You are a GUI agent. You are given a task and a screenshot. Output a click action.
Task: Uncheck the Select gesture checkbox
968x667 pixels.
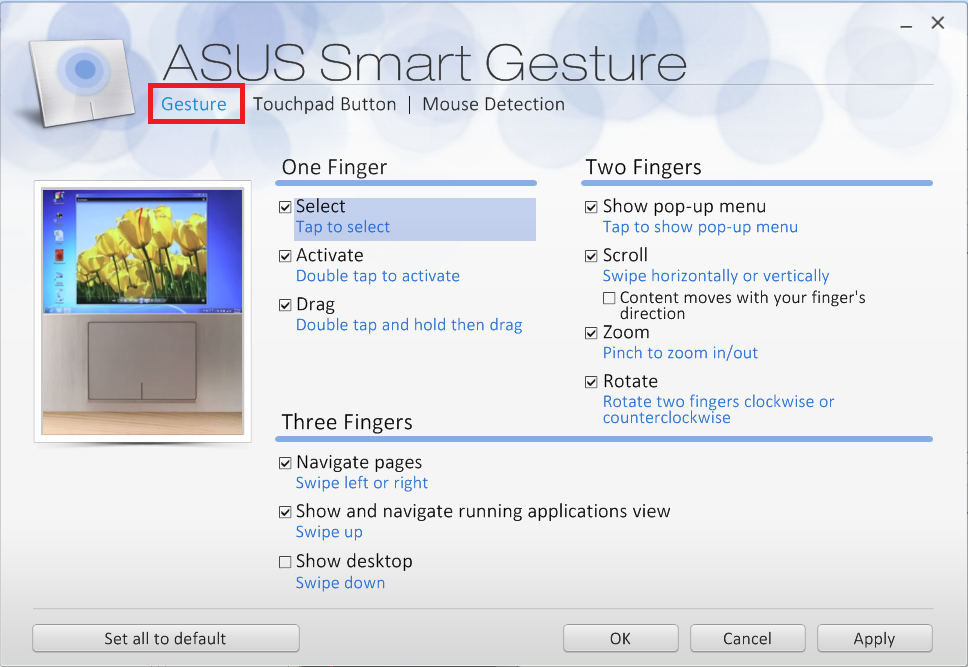[x=285, y=207]
